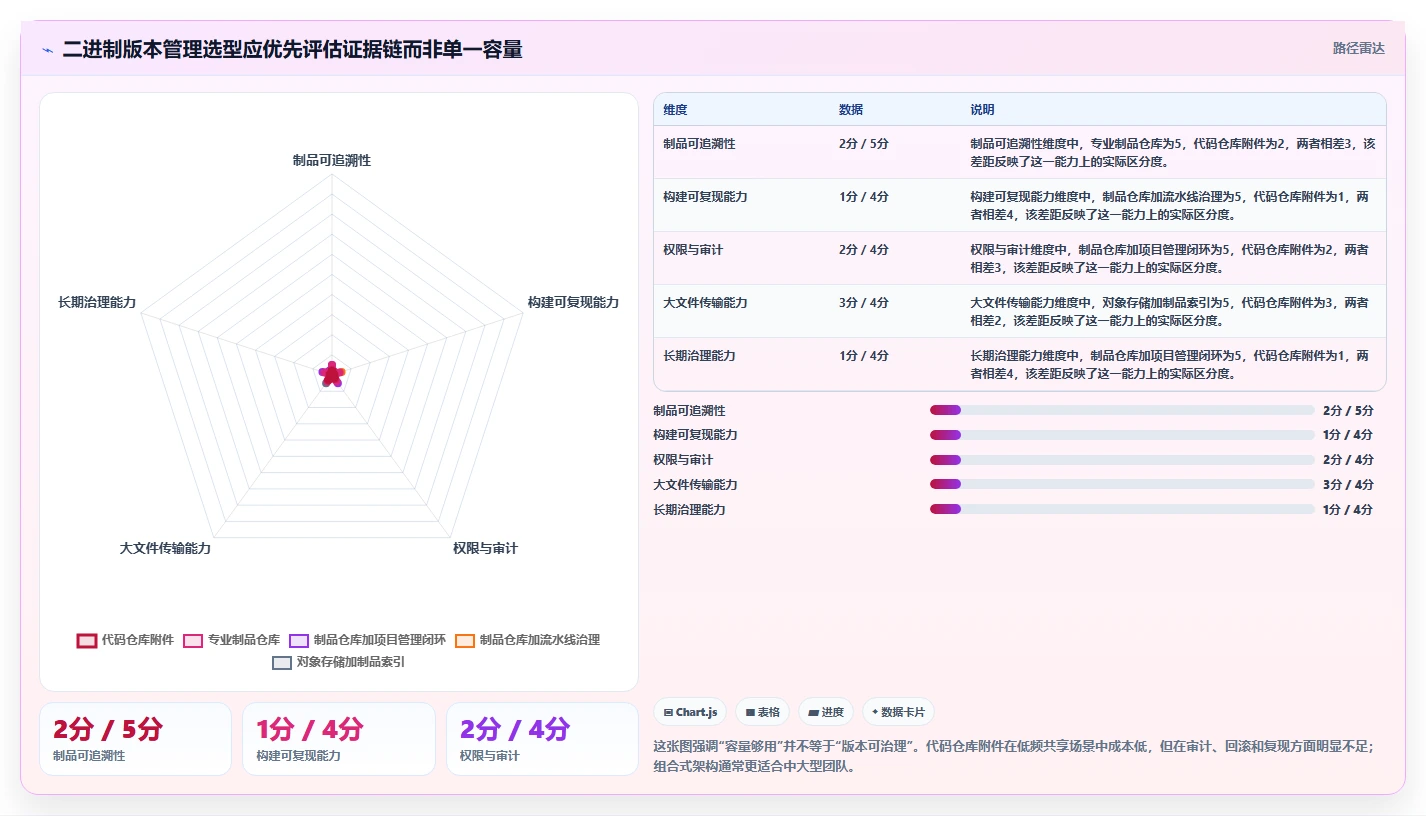
Task: Click the summary paragraph about 容量够用
Action: pos(1014,756)
